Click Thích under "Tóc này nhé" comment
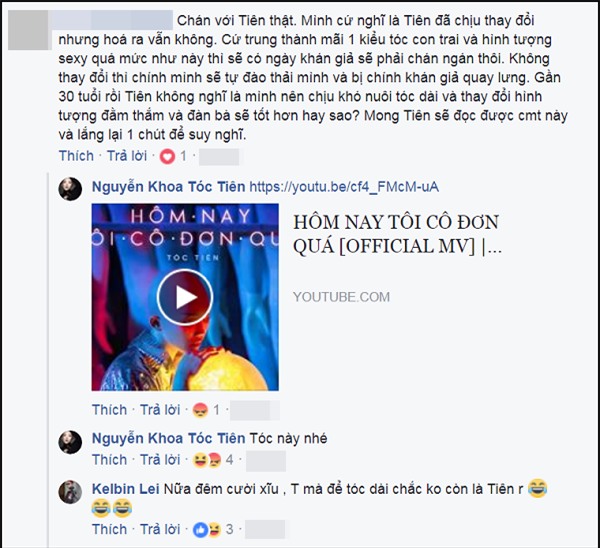Viewport: 600px width, 548px height. point(109,460)
